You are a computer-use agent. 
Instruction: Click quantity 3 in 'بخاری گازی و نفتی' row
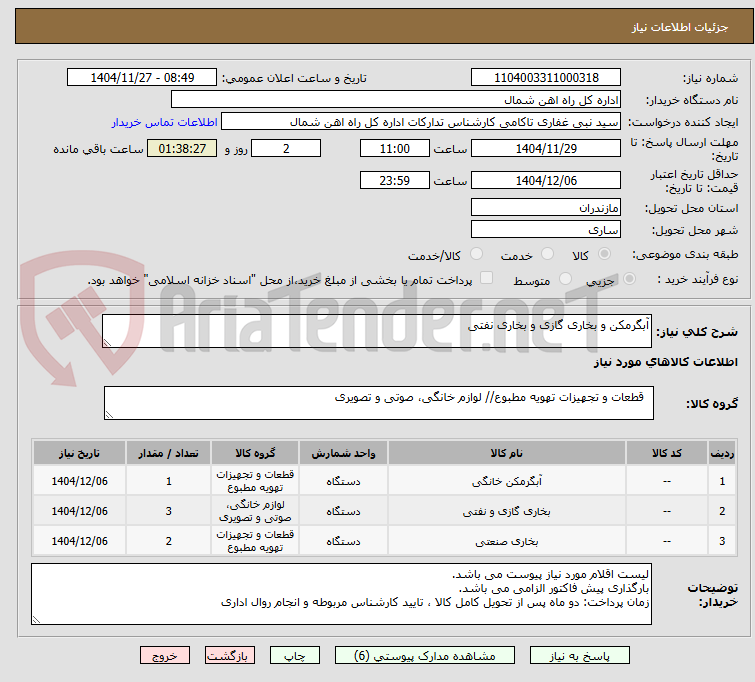tap(169, 511)
